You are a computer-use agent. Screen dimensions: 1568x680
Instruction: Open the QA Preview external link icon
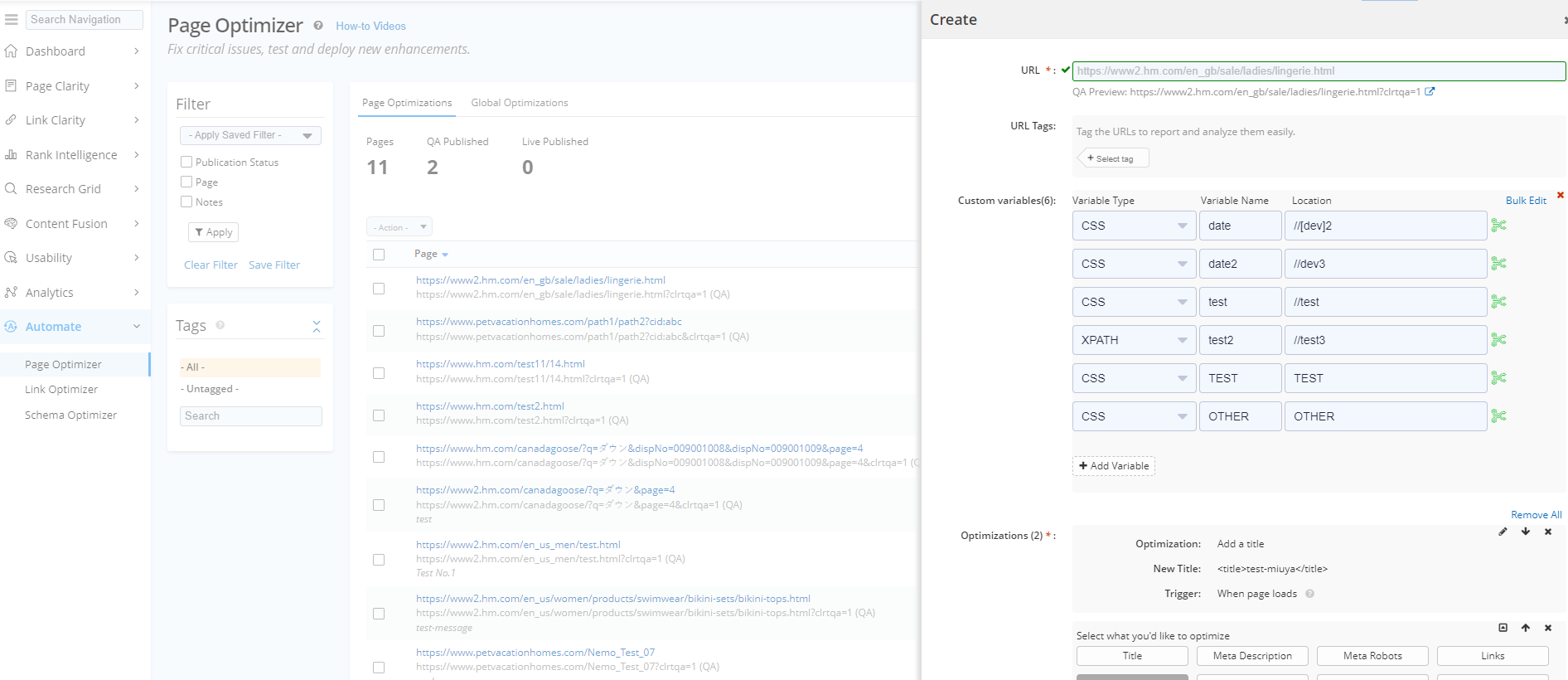[1430, 92]
